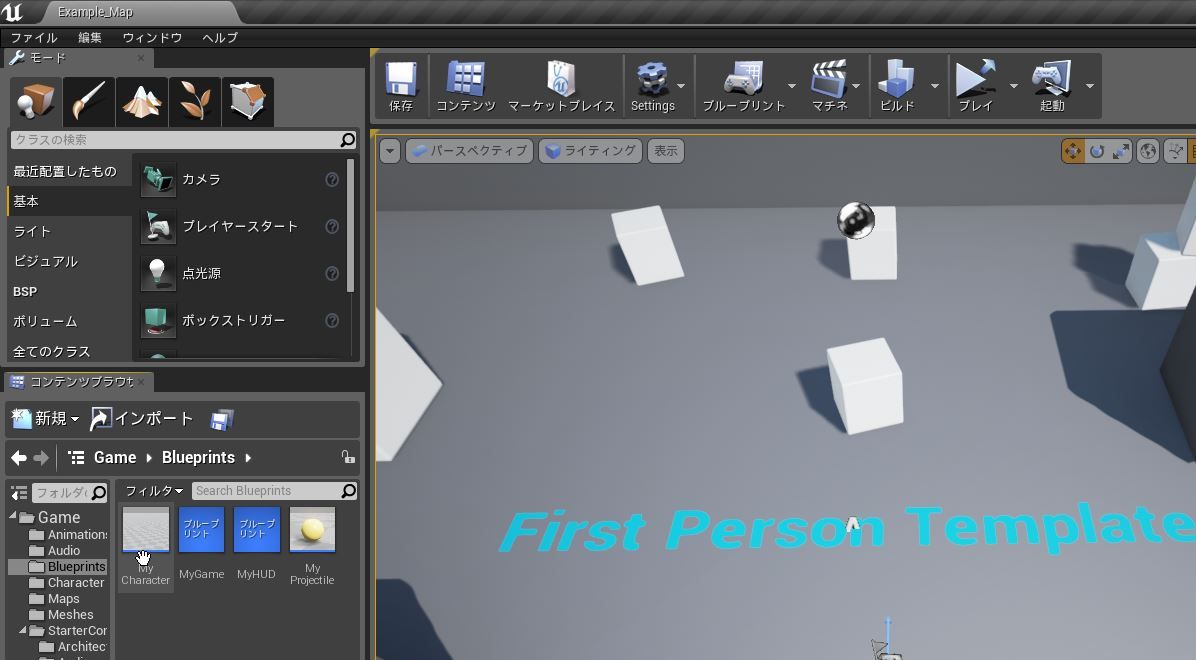The width and height of the screenshot is (1196, 660).
Task: Click the インポート import button
Action: [142, 418]
